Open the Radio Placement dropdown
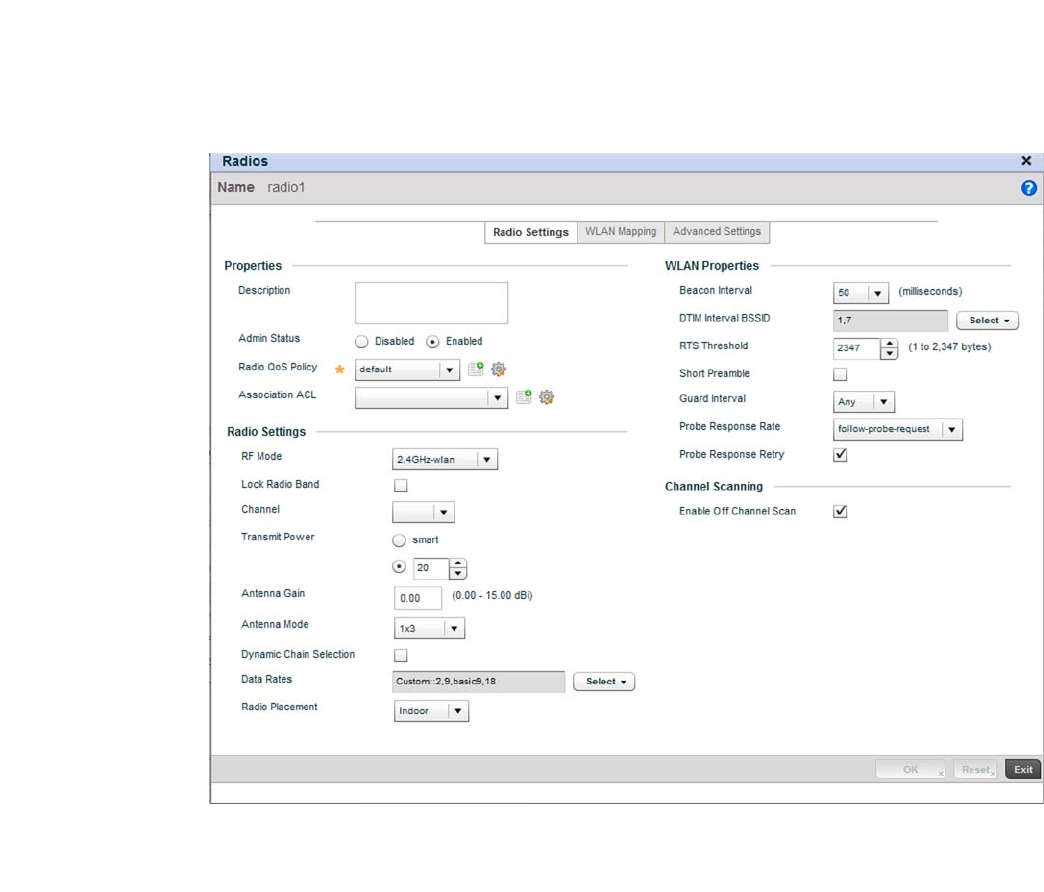This screenshot has height=892, width=1044. click(x=431, y=711)
